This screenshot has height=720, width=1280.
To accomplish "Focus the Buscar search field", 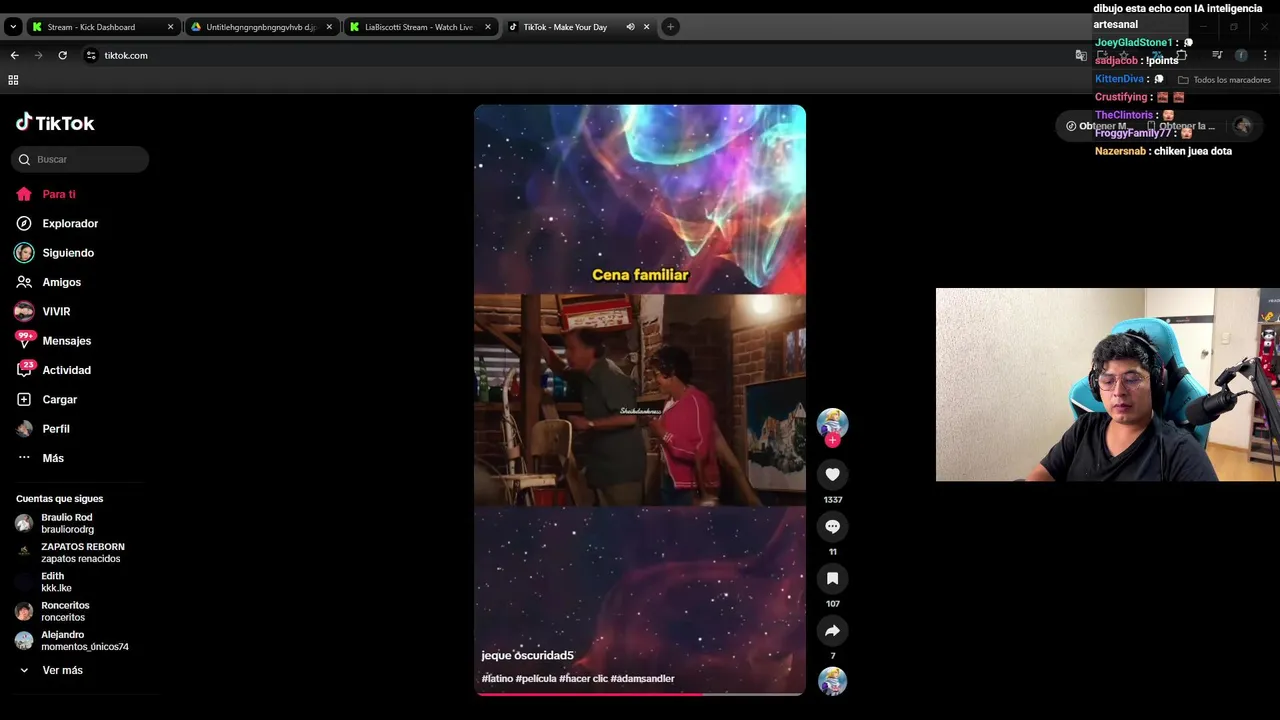I will click(80, 159).
